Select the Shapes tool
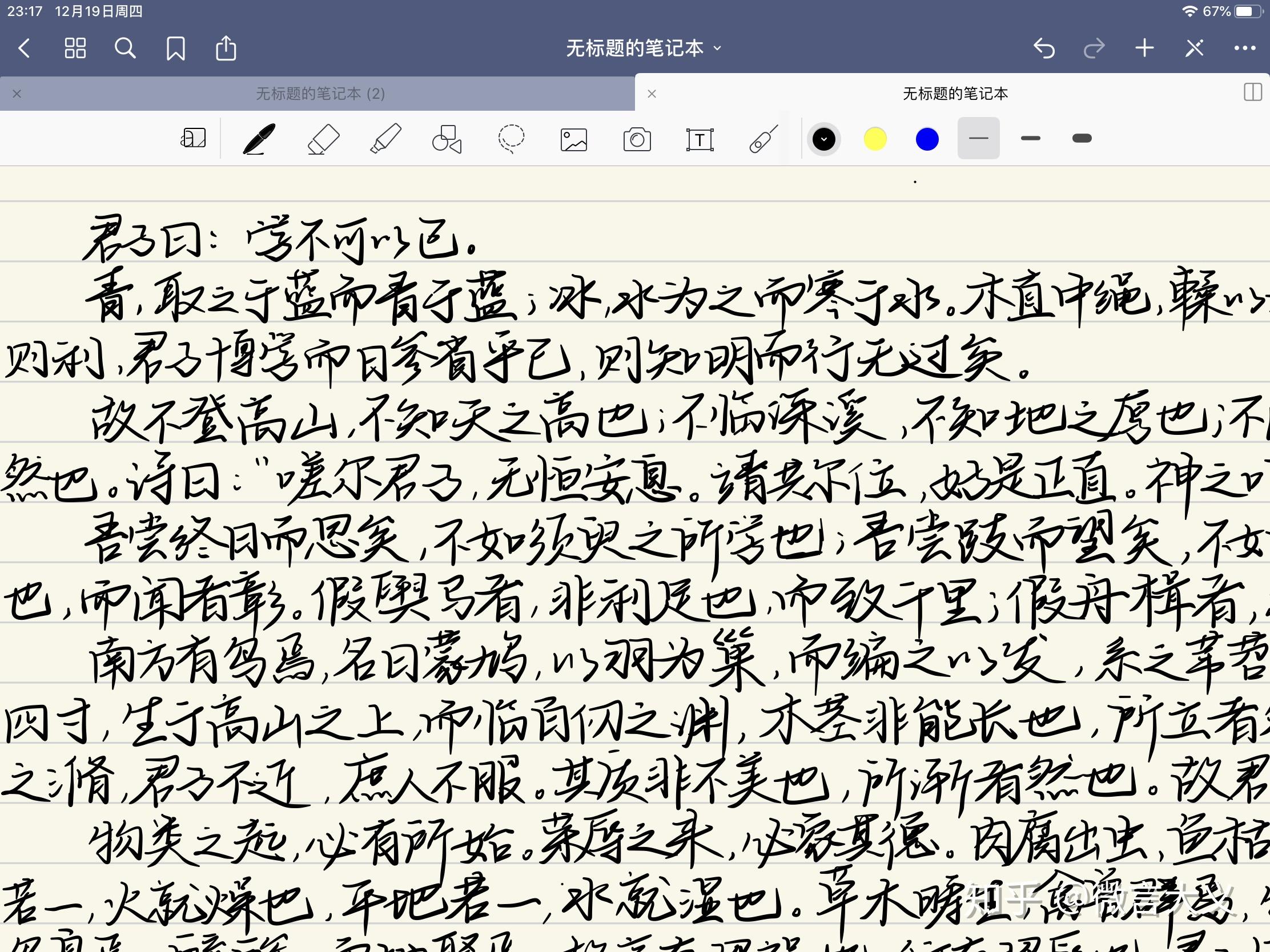 click(x=447, y=138)
